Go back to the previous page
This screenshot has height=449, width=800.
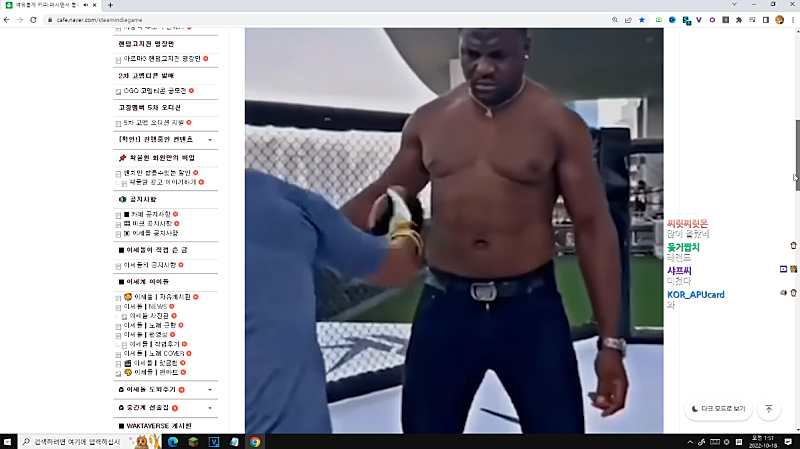coord(7,20)
